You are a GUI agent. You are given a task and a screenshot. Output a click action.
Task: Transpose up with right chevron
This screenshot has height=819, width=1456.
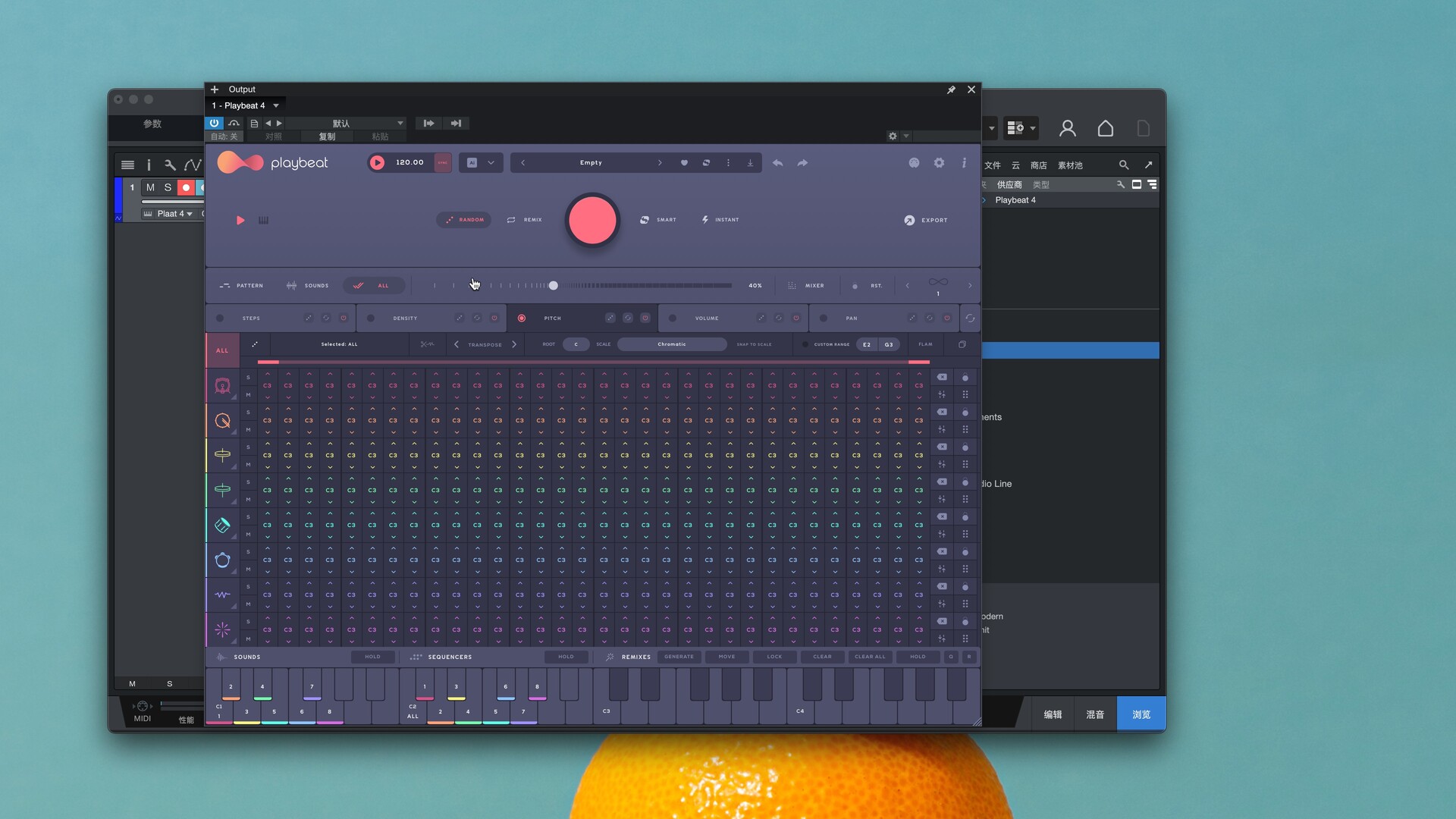pyautogui.click(x=514, y=344)
